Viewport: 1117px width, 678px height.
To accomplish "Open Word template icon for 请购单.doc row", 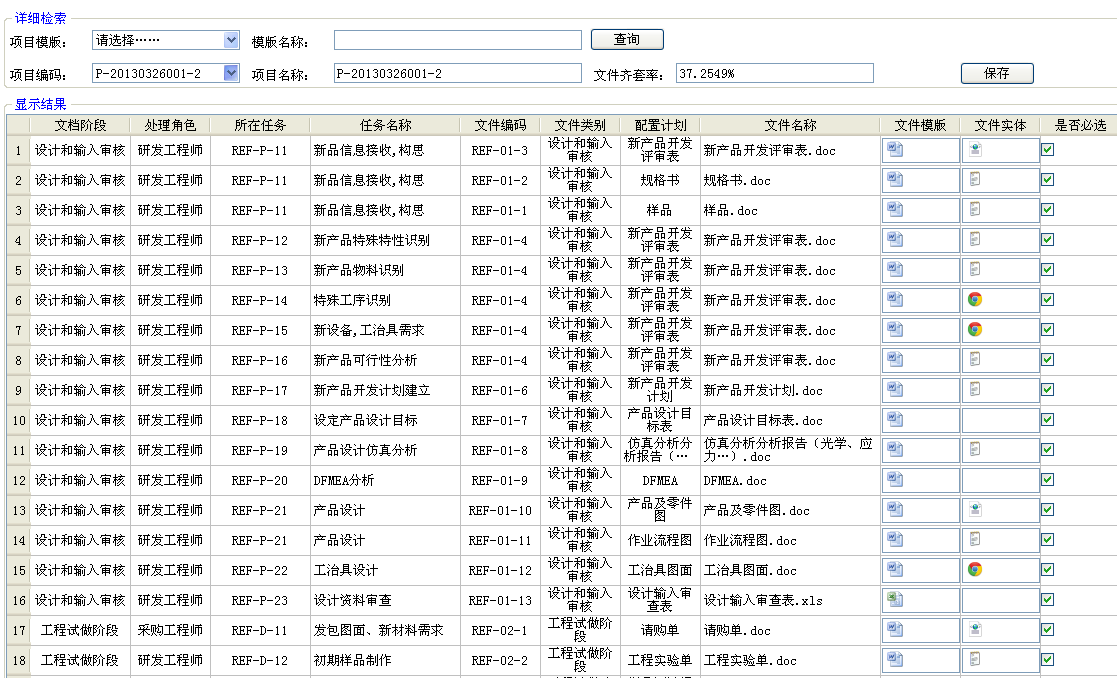I will [x=895, y=629].
